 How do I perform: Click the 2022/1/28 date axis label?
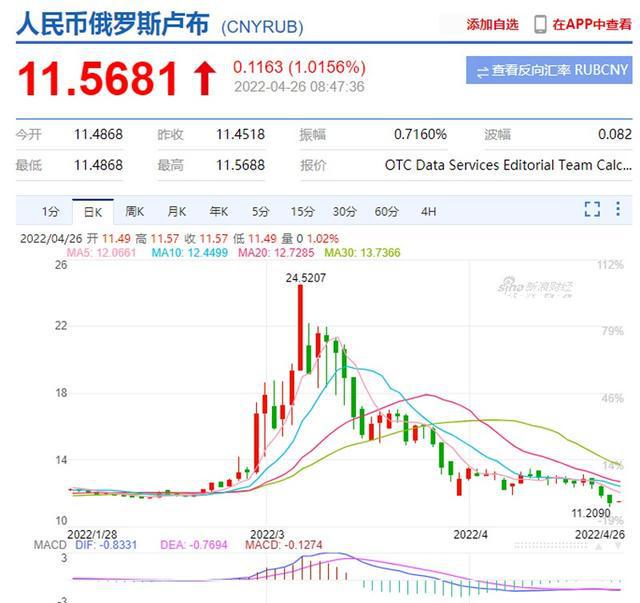(92, 534)
